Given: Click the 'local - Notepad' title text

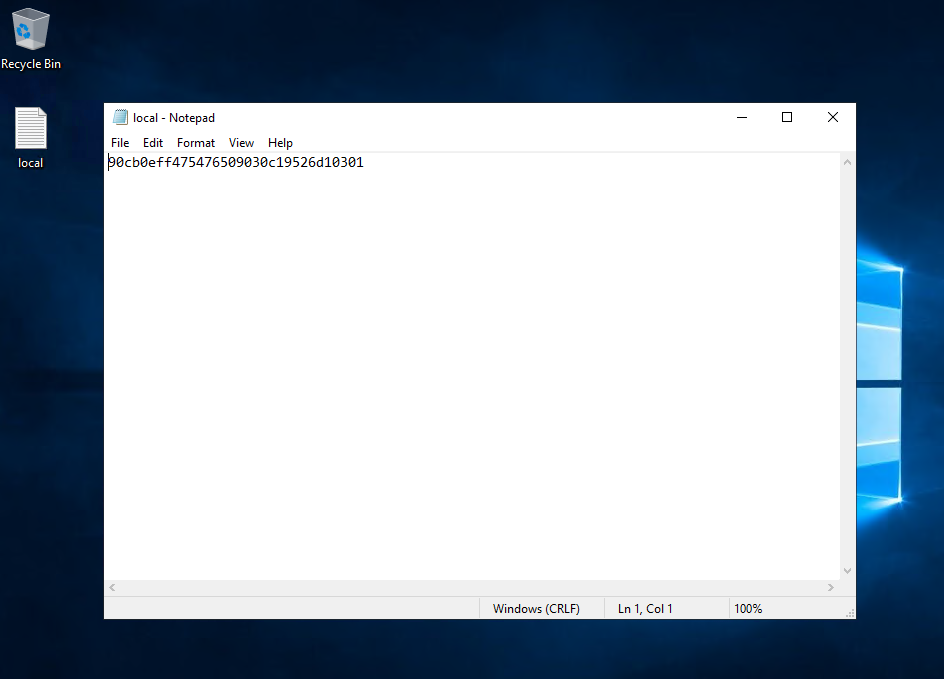Looking at the screenshot, I should click(173, 118).
